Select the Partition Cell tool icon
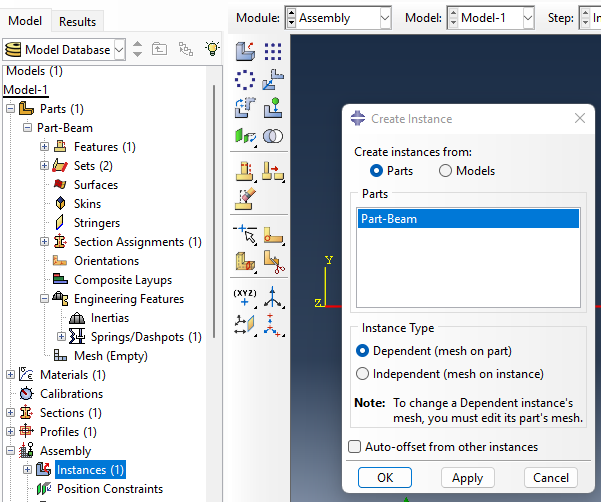The width and height of the screenshot is (601, 502). coord(245,262)
